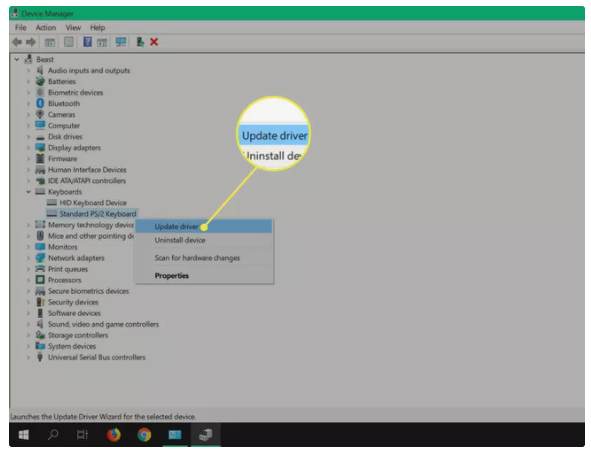Viewport: 591px width, 455px height.
Task: Collapse the Keyboards tree node
Action: [28, 191]
